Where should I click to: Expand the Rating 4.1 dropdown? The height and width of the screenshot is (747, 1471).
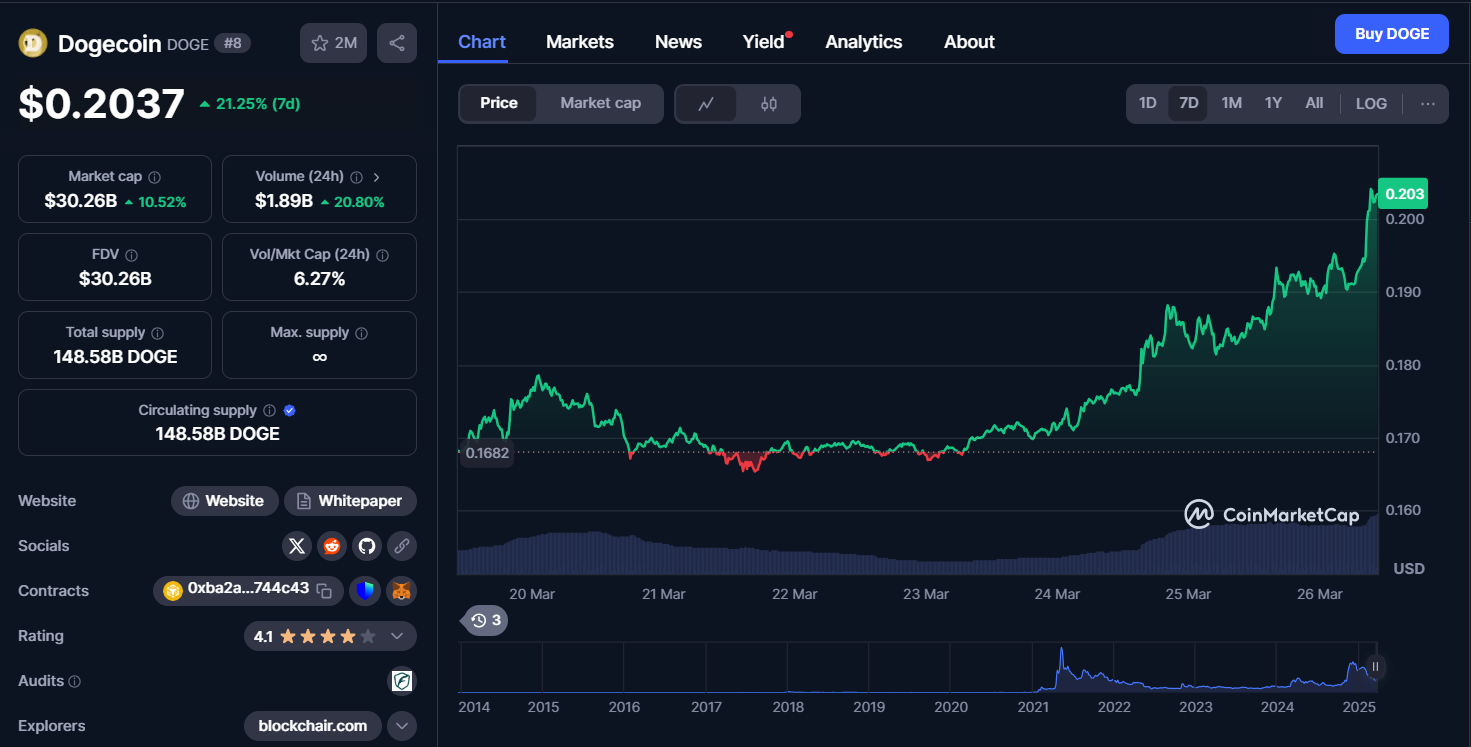coord(330,636)
